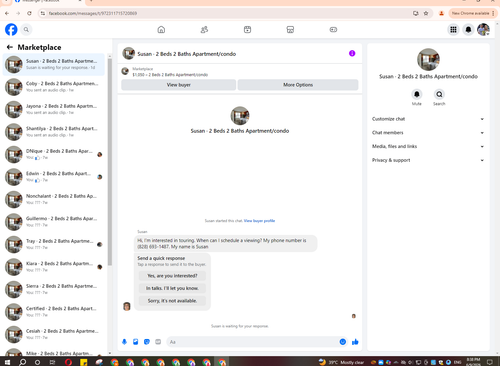Viewport: 500px width, 366px height.
Task: Go back using the Marketplace arrow
Action: tap(10, 47)
